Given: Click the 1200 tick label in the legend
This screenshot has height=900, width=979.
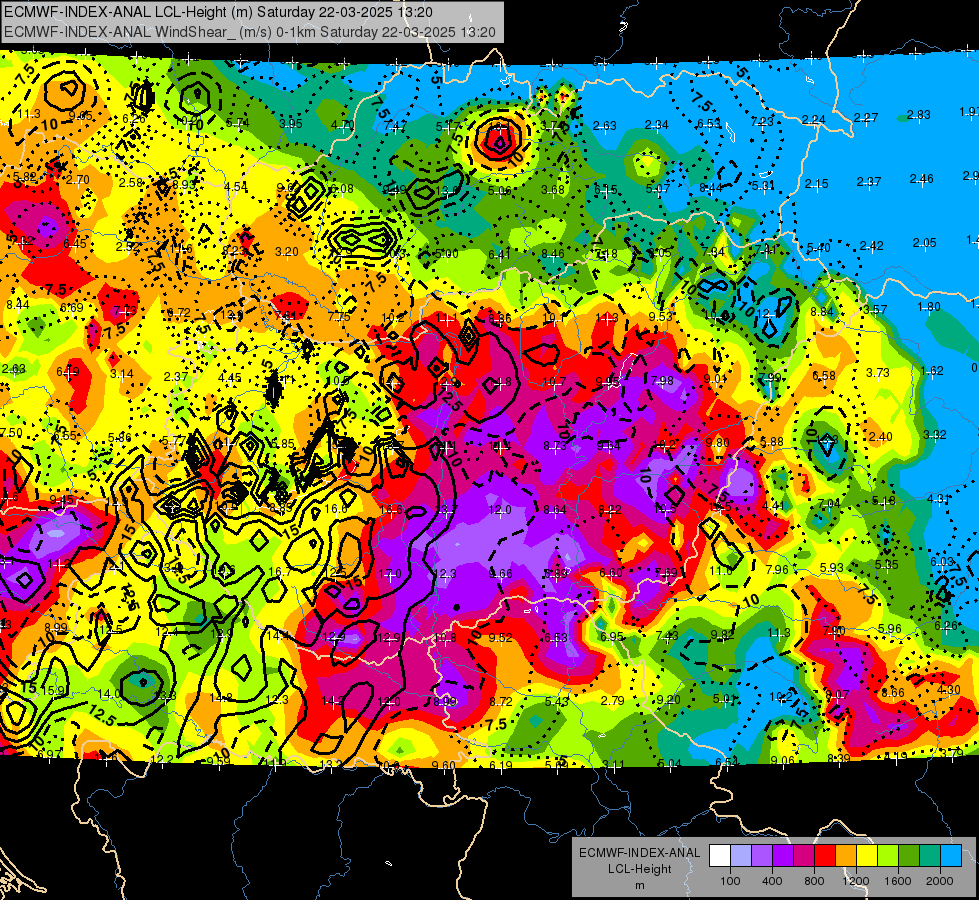Looking at the screenshot, I should [855, 881].
